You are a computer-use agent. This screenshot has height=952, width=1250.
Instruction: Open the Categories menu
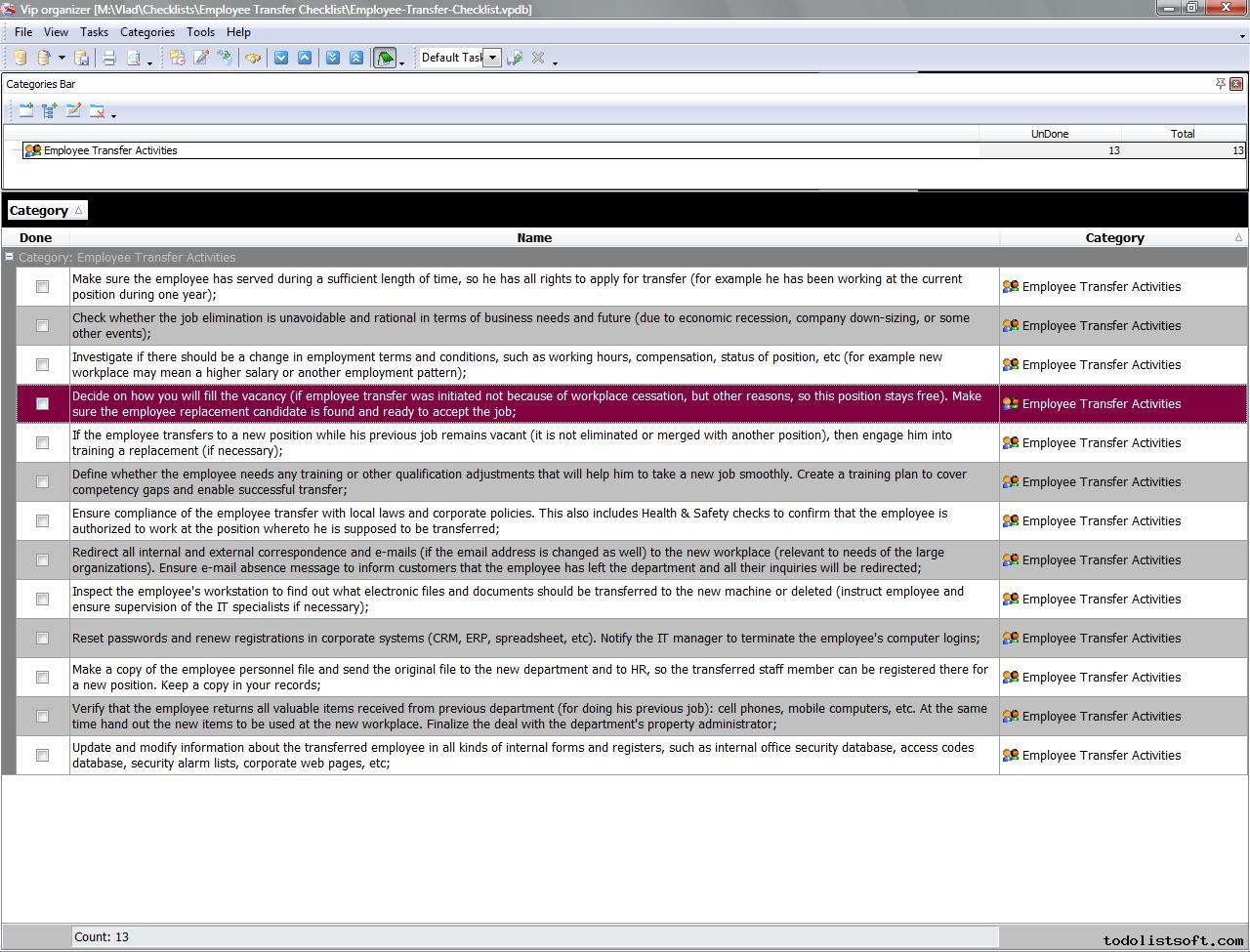pos(146,32)
